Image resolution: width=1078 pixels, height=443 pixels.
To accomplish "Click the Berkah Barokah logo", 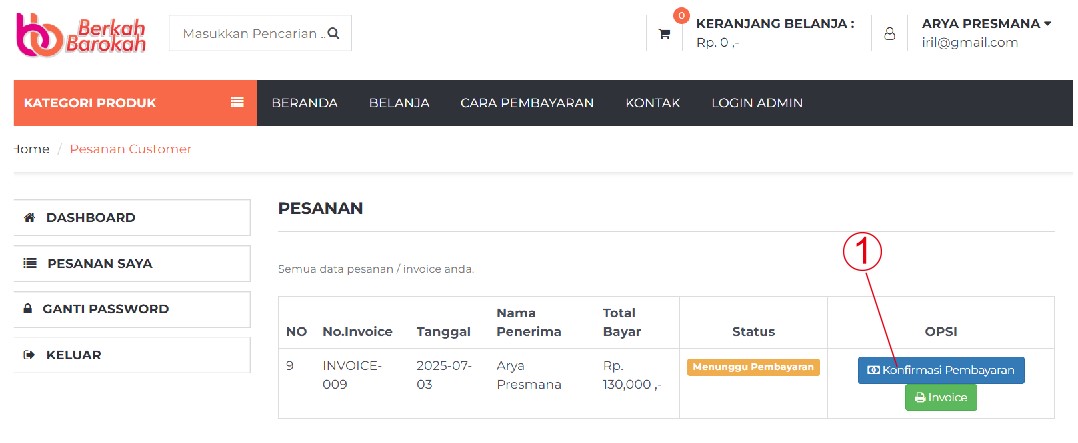I will click(81, 33).
